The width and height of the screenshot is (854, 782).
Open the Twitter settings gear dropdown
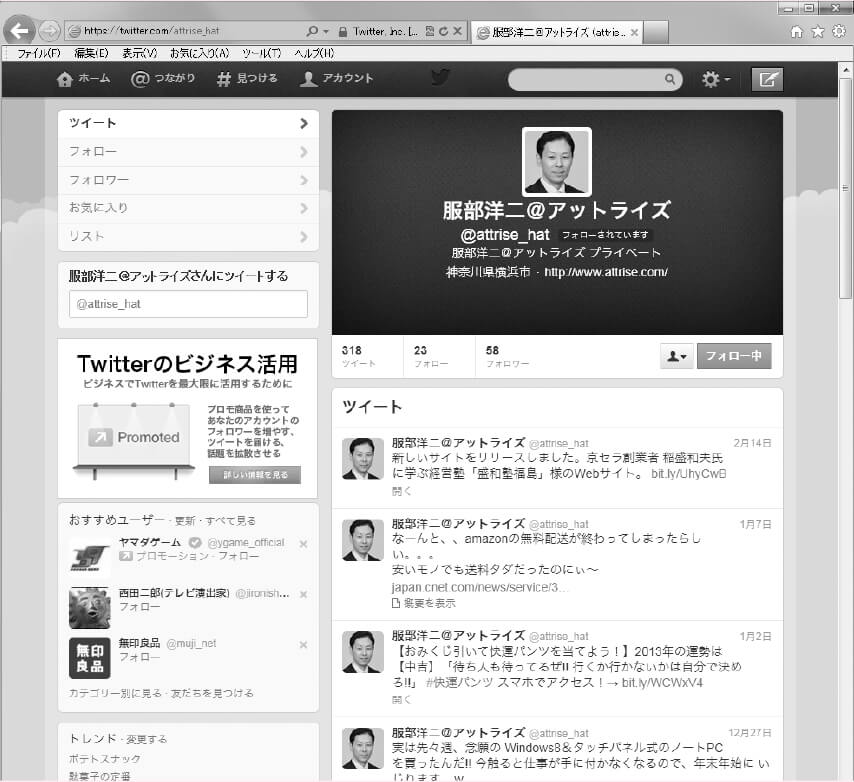coord(716,80)
